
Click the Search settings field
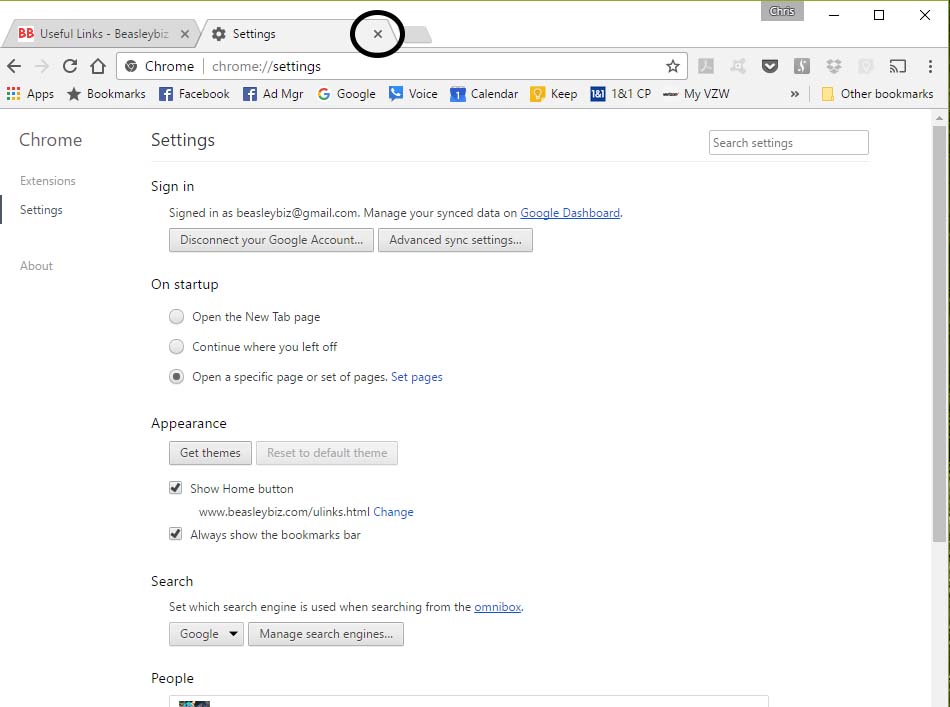pos(788,142)
